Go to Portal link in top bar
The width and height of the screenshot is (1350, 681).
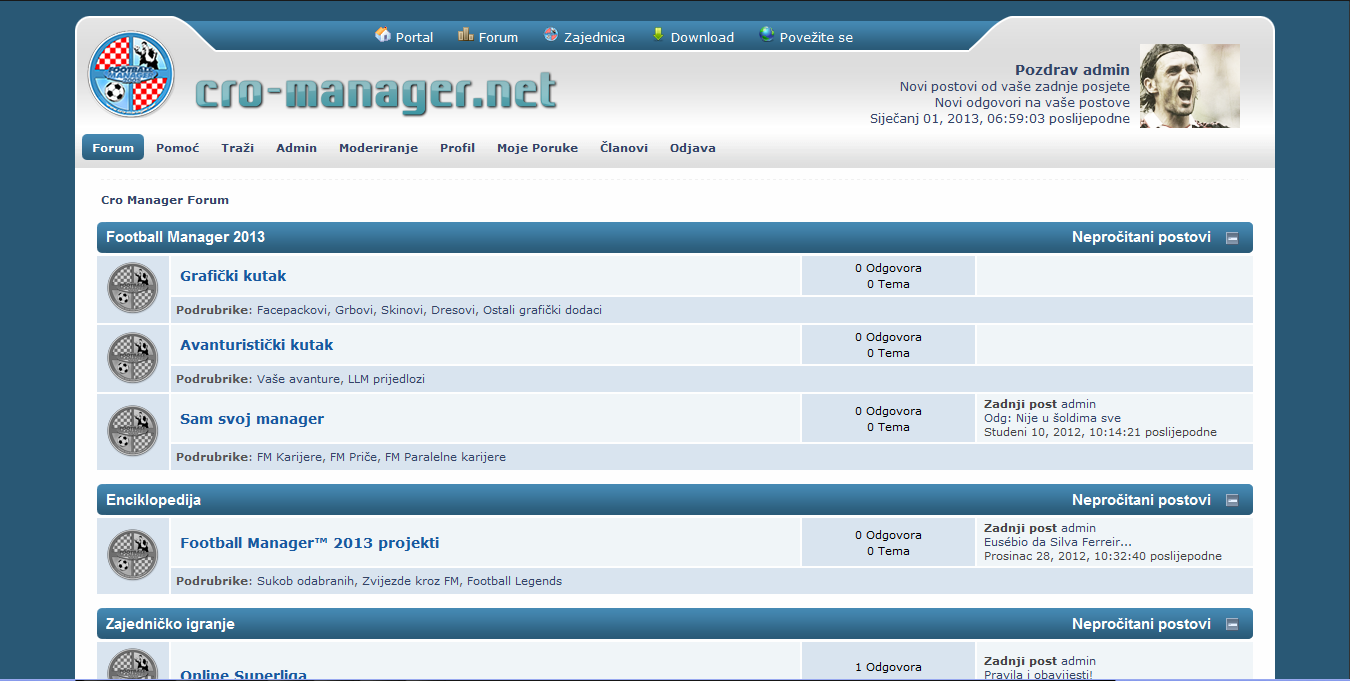[414, 37]
